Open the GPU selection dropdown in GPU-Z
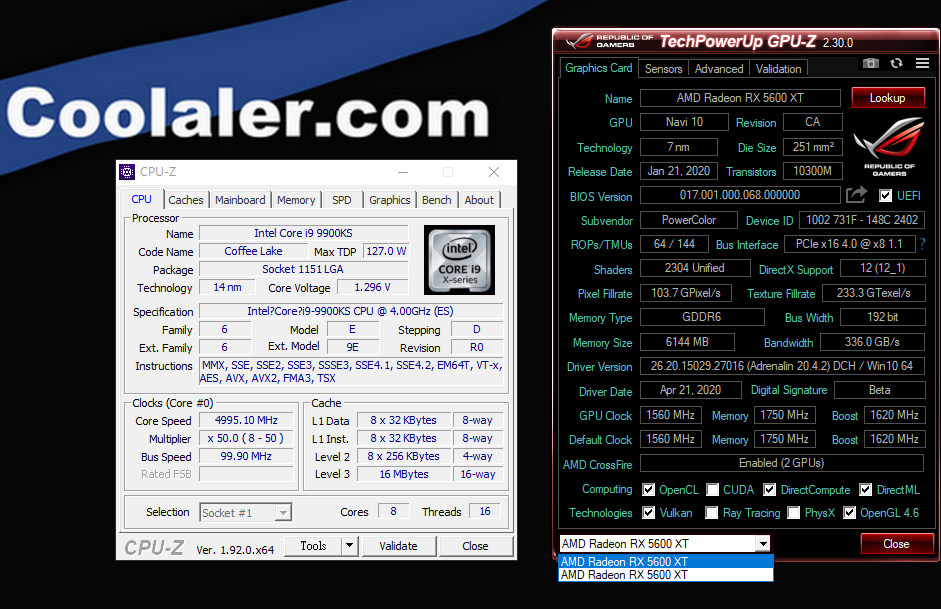Viewport: 941px width, 609px height. pos(763,544)
